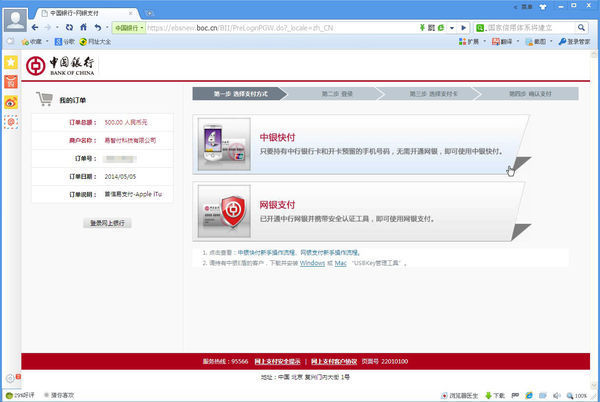600x402 pixels.
Task: Click the order amount 500.00 人民币元
Action: [x=126, y=122]
